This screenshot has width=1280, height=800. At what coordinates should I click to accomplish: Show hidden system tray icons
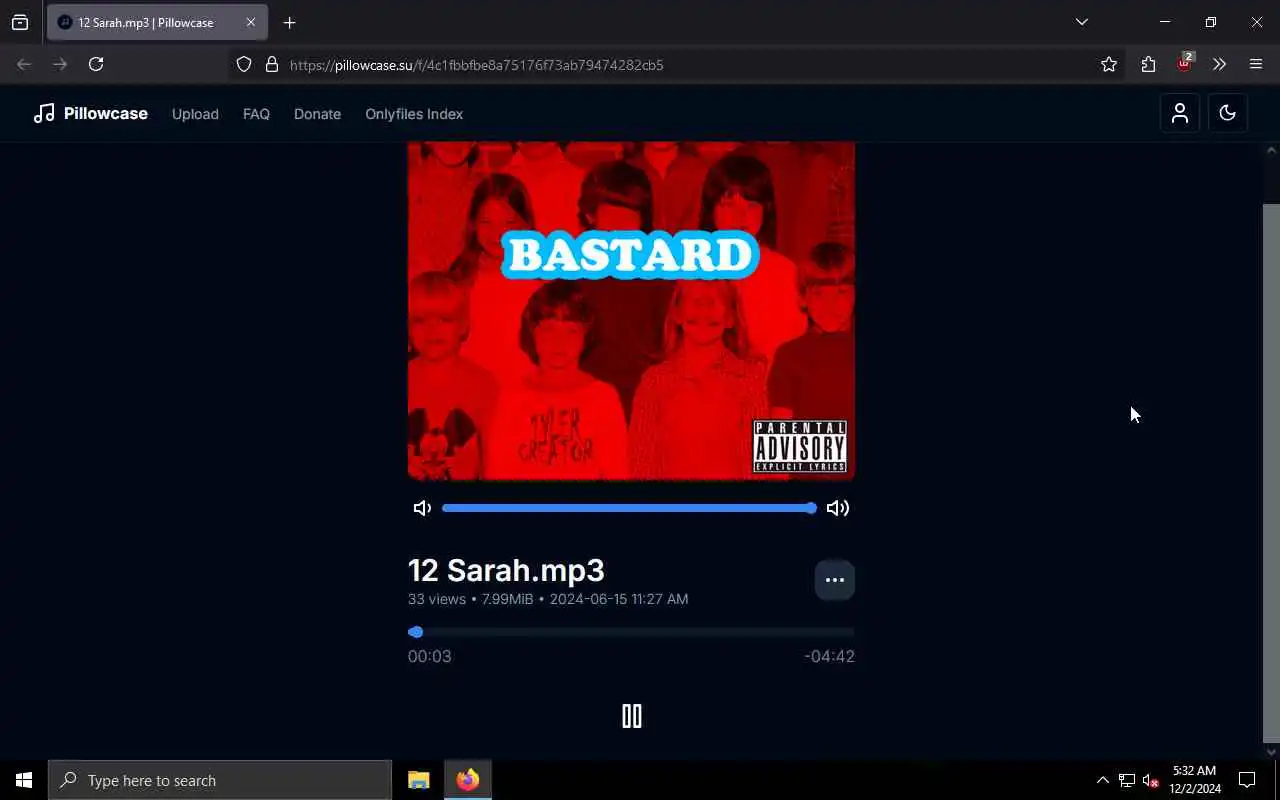pos(1102,780)
